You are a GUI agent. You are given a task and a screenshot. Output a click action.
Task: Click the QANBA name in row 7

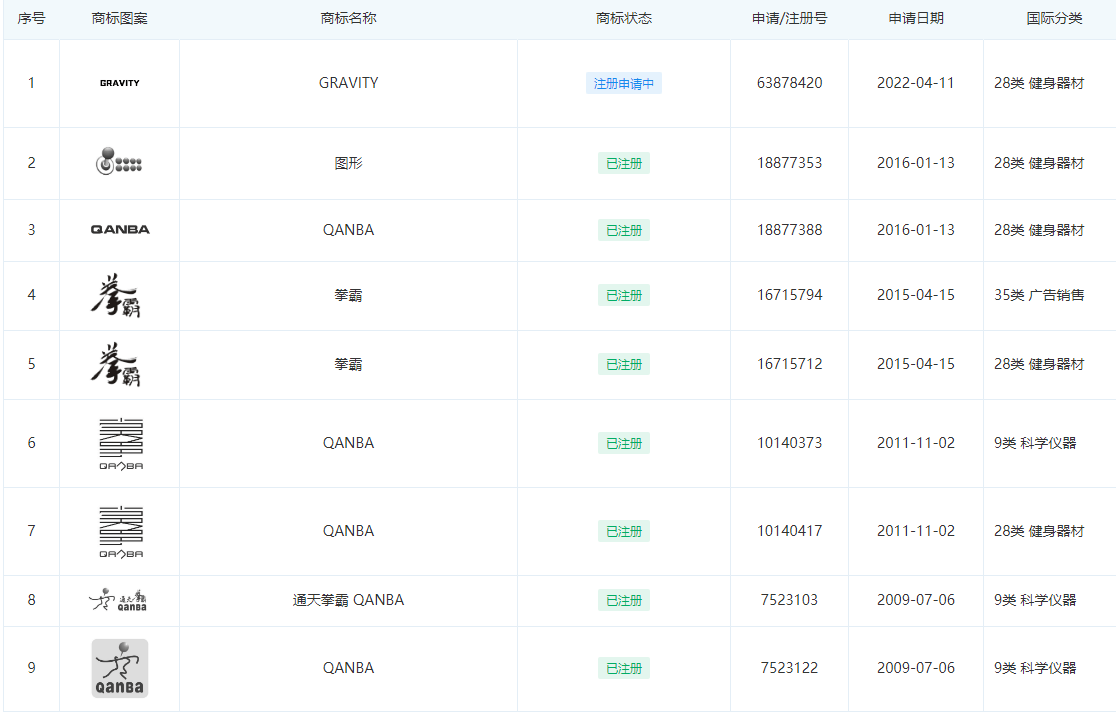pos(348,531)
